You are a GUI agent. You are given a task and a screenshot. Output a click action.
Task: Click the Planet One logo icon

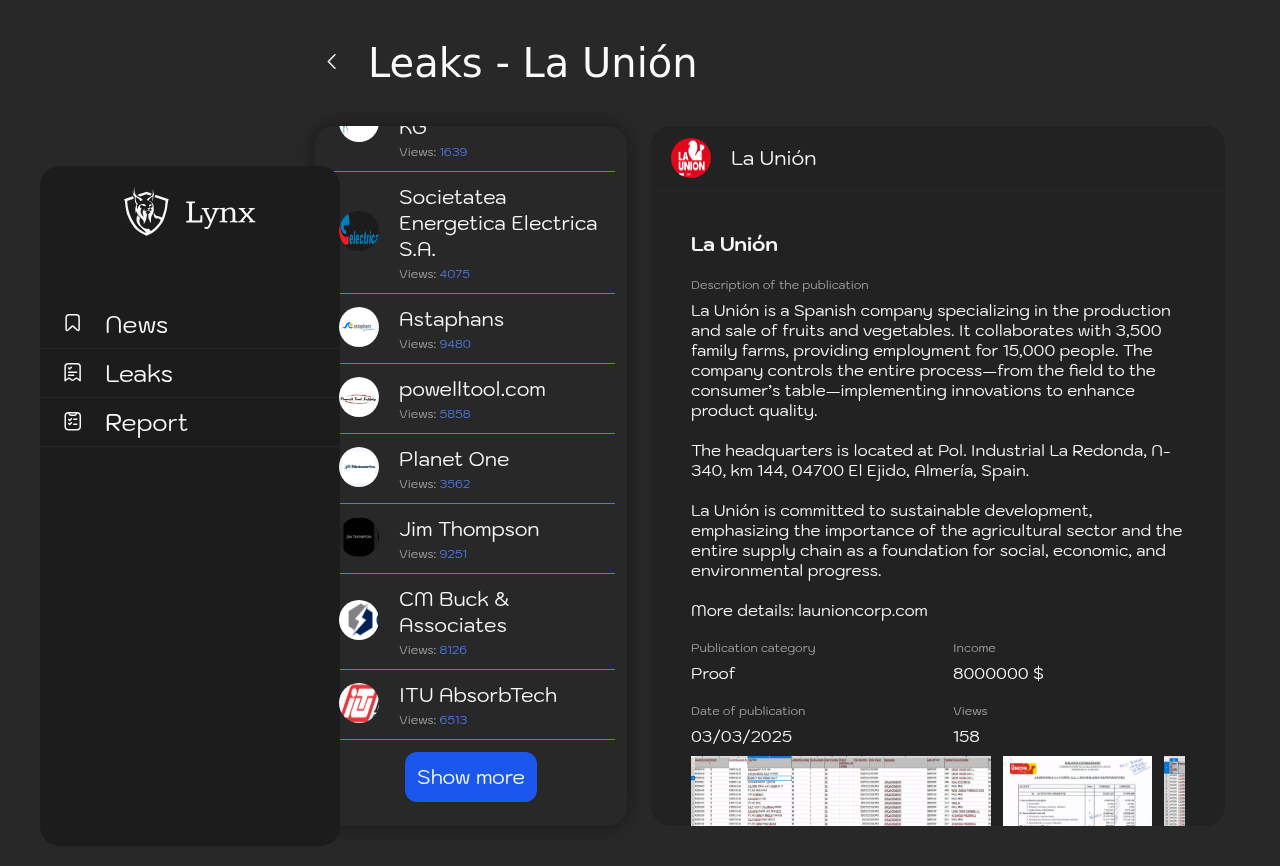click(x=359, y=467)
